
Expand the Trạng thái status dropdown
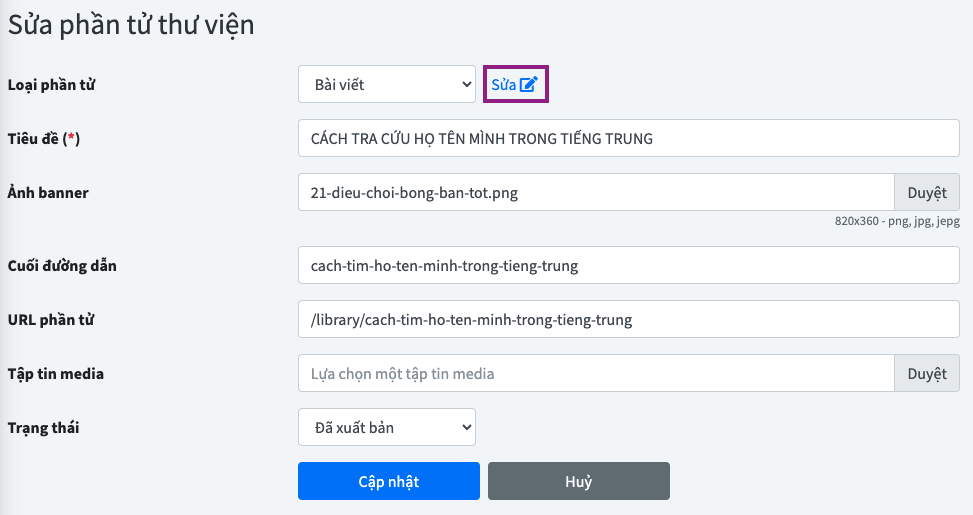click(387, 428)
